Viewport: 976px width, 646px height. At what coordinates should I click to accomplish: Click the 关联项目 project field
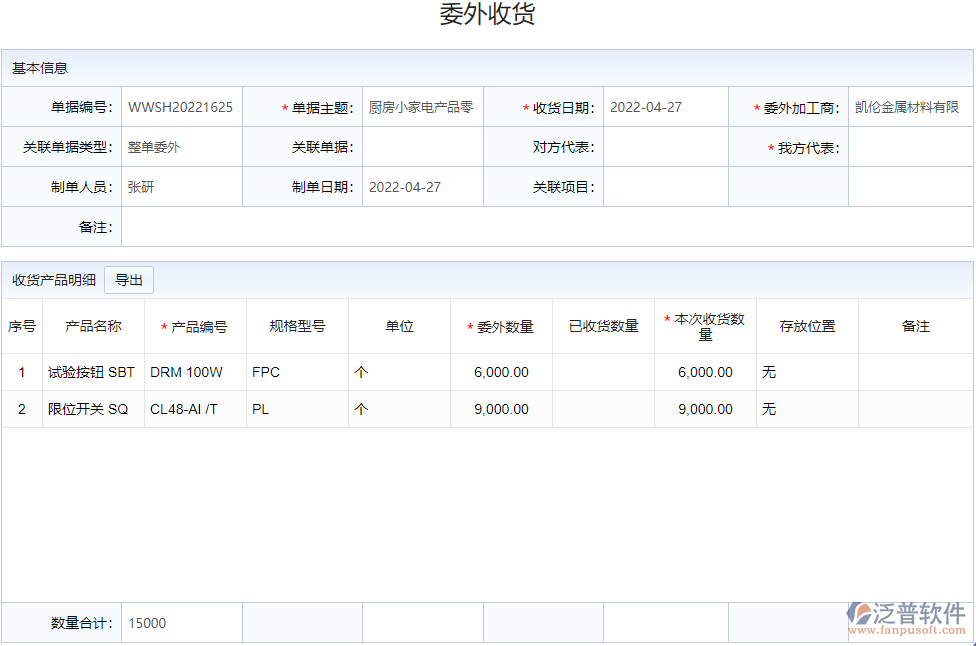[x=666, y=186]
